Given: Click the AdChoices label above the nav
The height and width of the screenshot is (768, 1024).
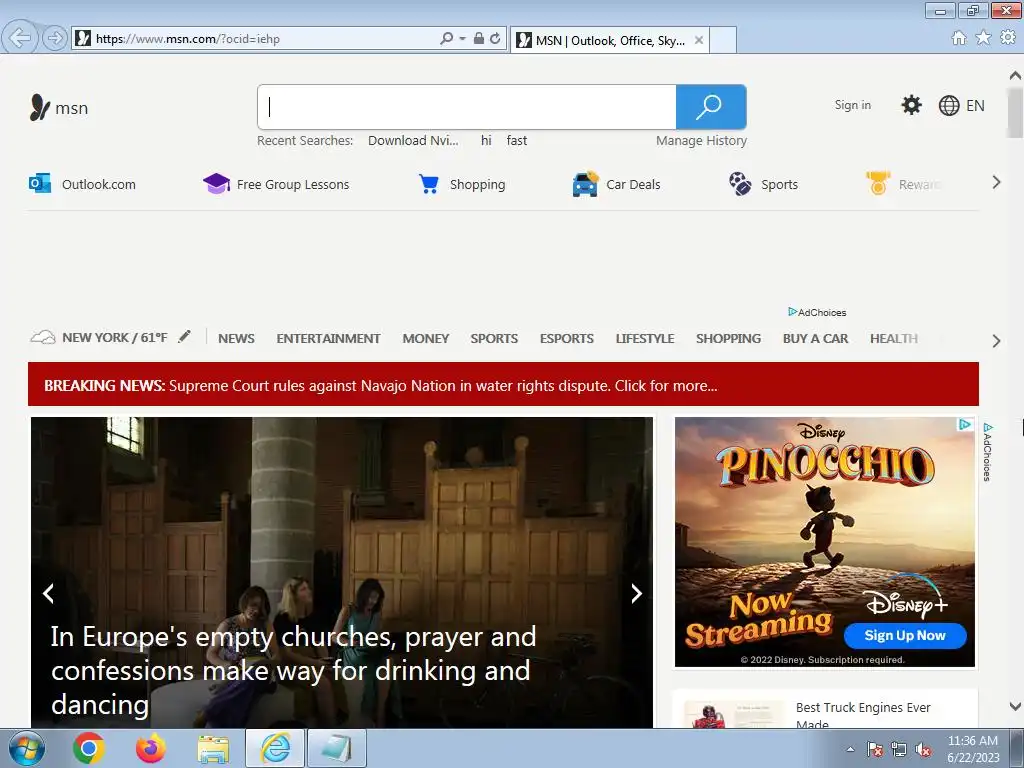Looking at the screenshot, I should coord(817,312).
